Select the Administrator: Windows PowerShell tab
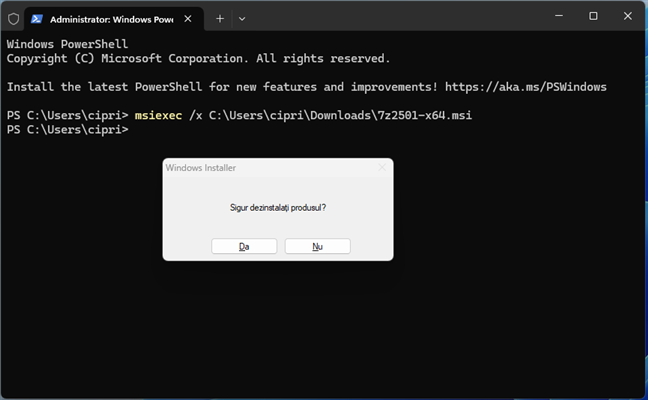Viewport: 648px width, 400px height. 110,18
